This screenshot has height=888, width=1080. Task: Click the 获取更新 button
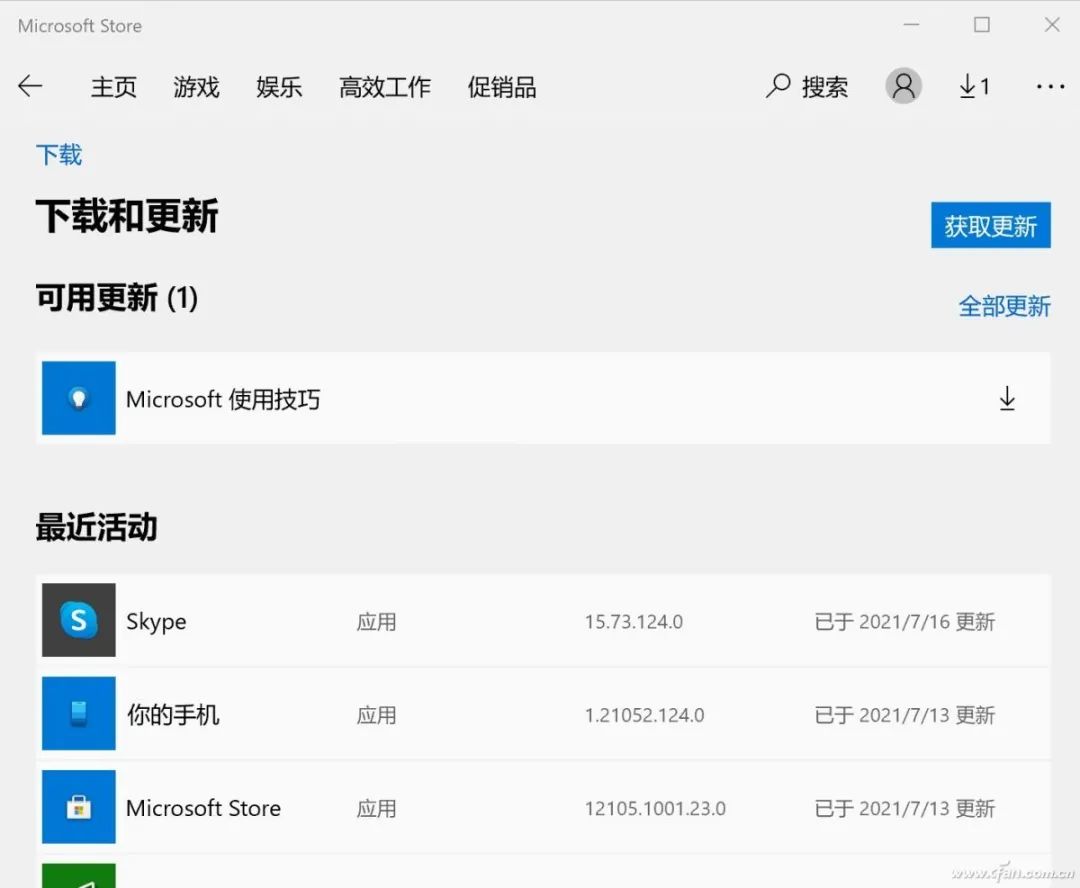click(x=990, y=225)
